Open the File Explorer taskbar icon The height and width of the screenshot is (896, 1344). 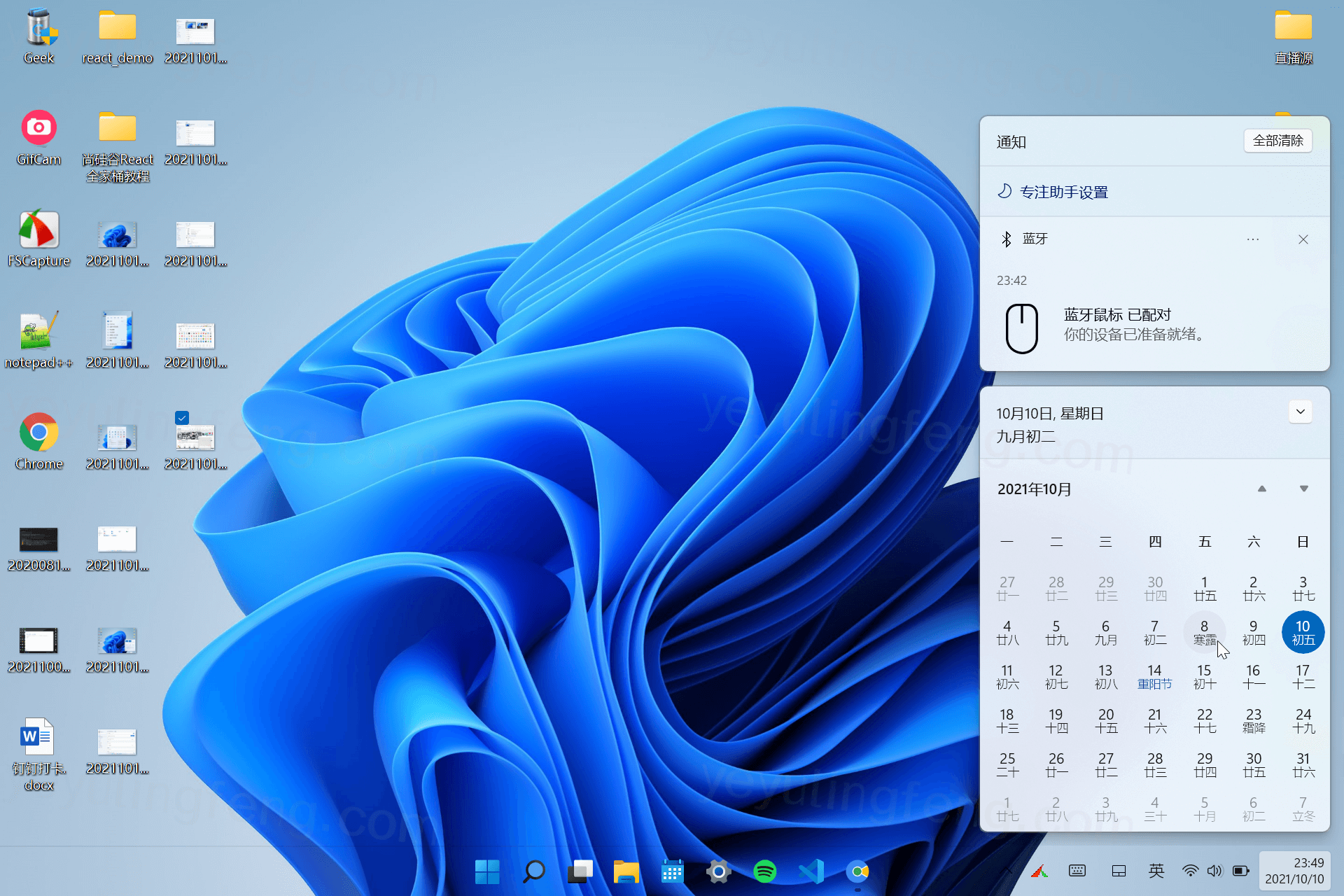pyautogui.click(x=626, y=871)
